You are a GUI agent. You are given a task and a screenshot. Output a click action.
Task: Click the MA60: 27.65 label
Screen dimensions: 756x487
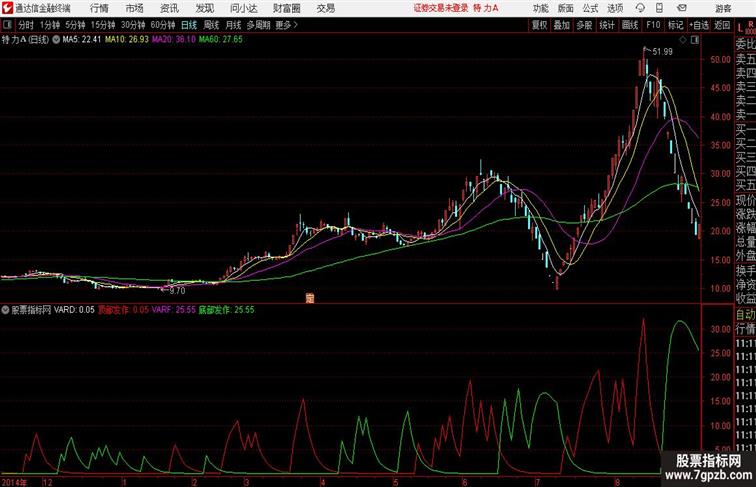pyautogui.click(x=221, y=40)
